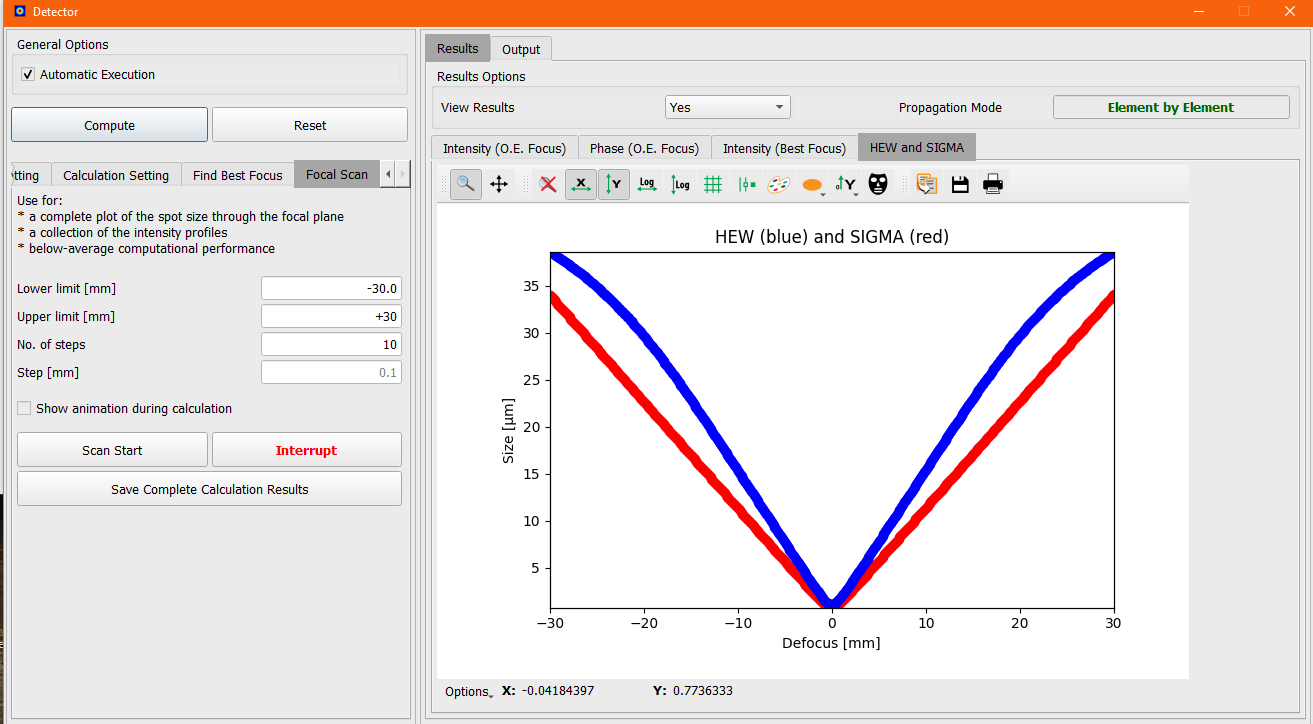
Task: Edit the Lower limit [mm] input field
Action: pyautogui.click(x=331, y=288)
